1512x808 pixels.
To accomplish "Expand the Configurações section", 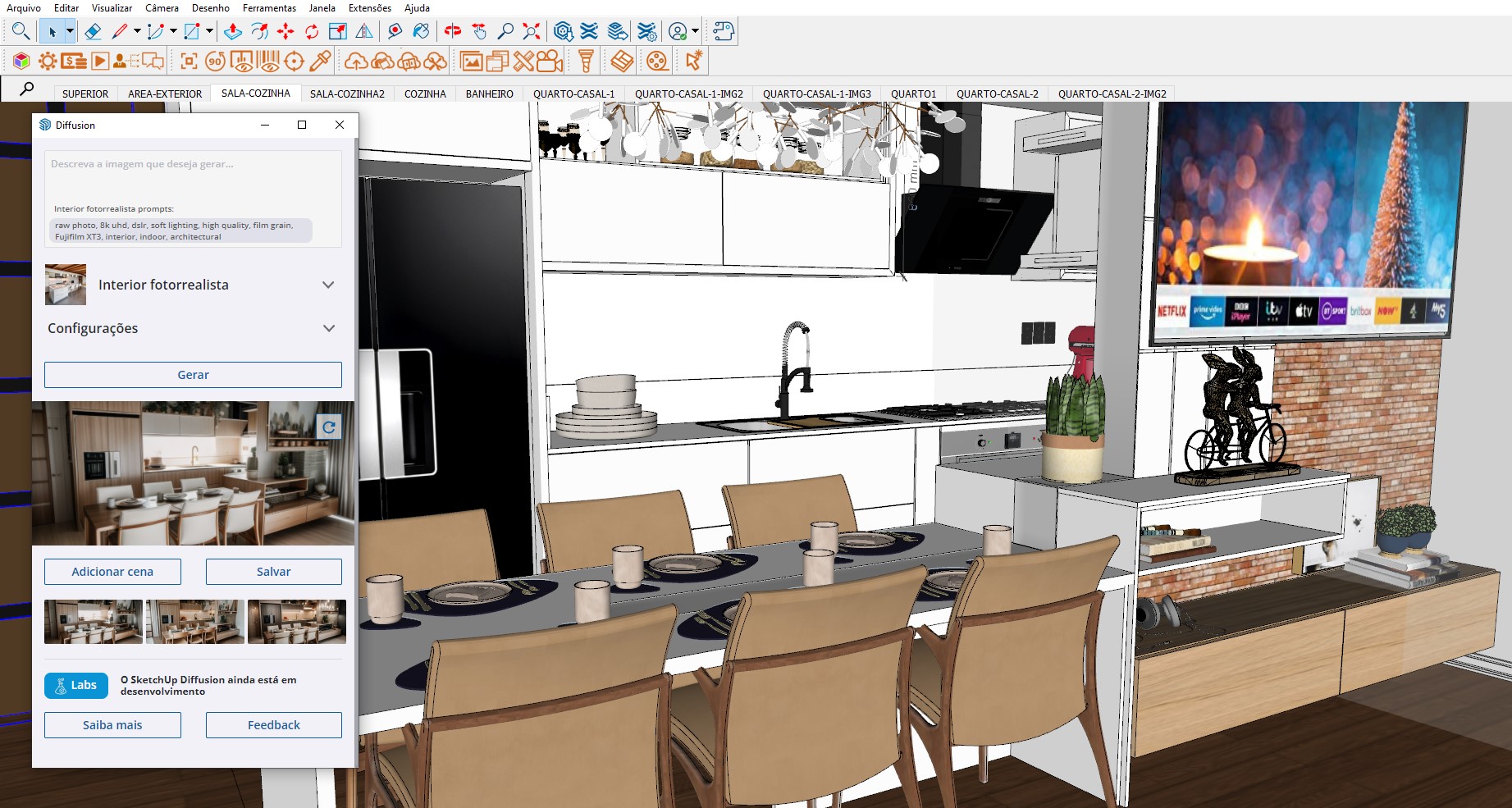I will pos(328,328).
